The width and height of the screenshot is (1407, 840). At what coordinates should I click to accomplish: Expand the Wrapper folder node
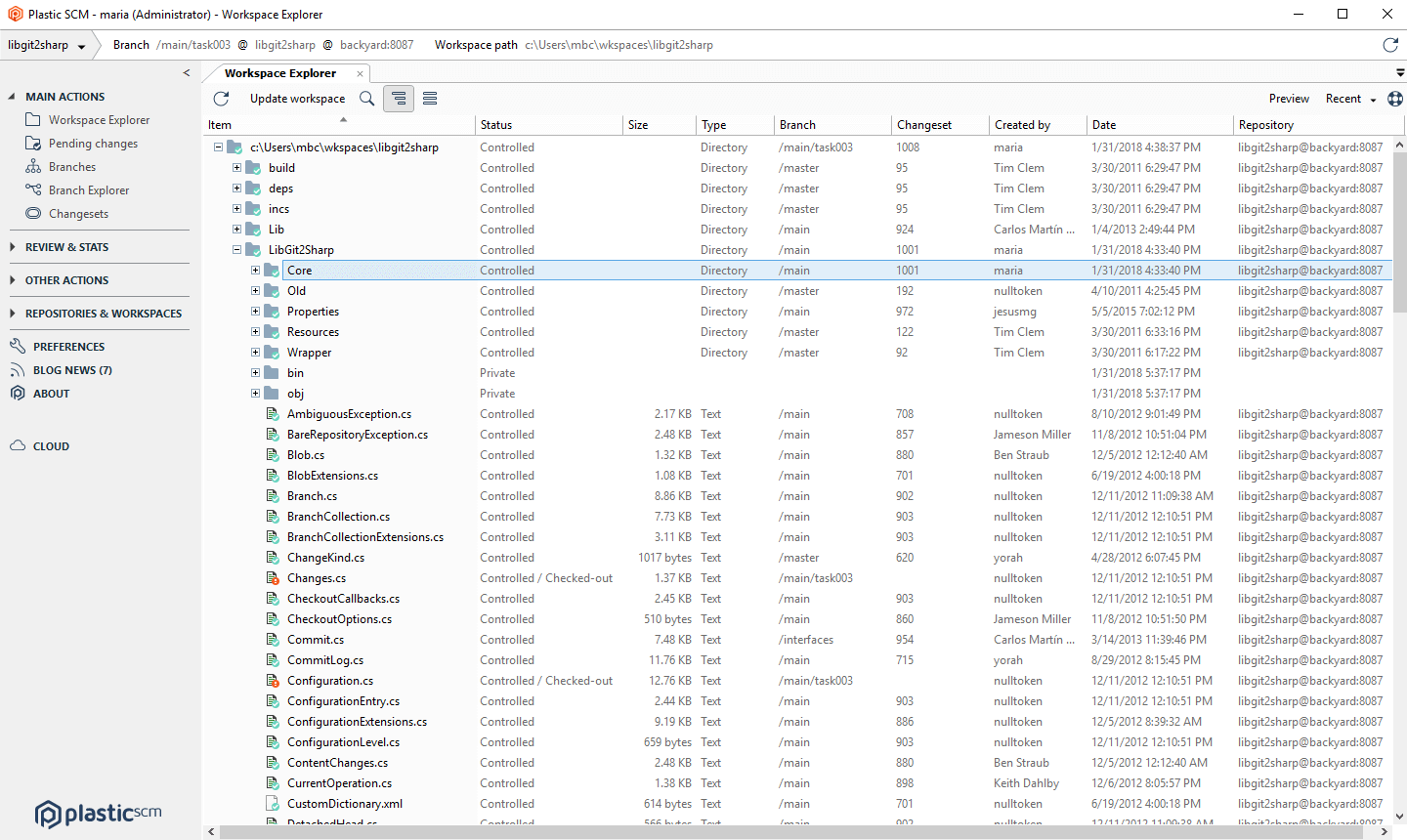[x=255, y=353]
